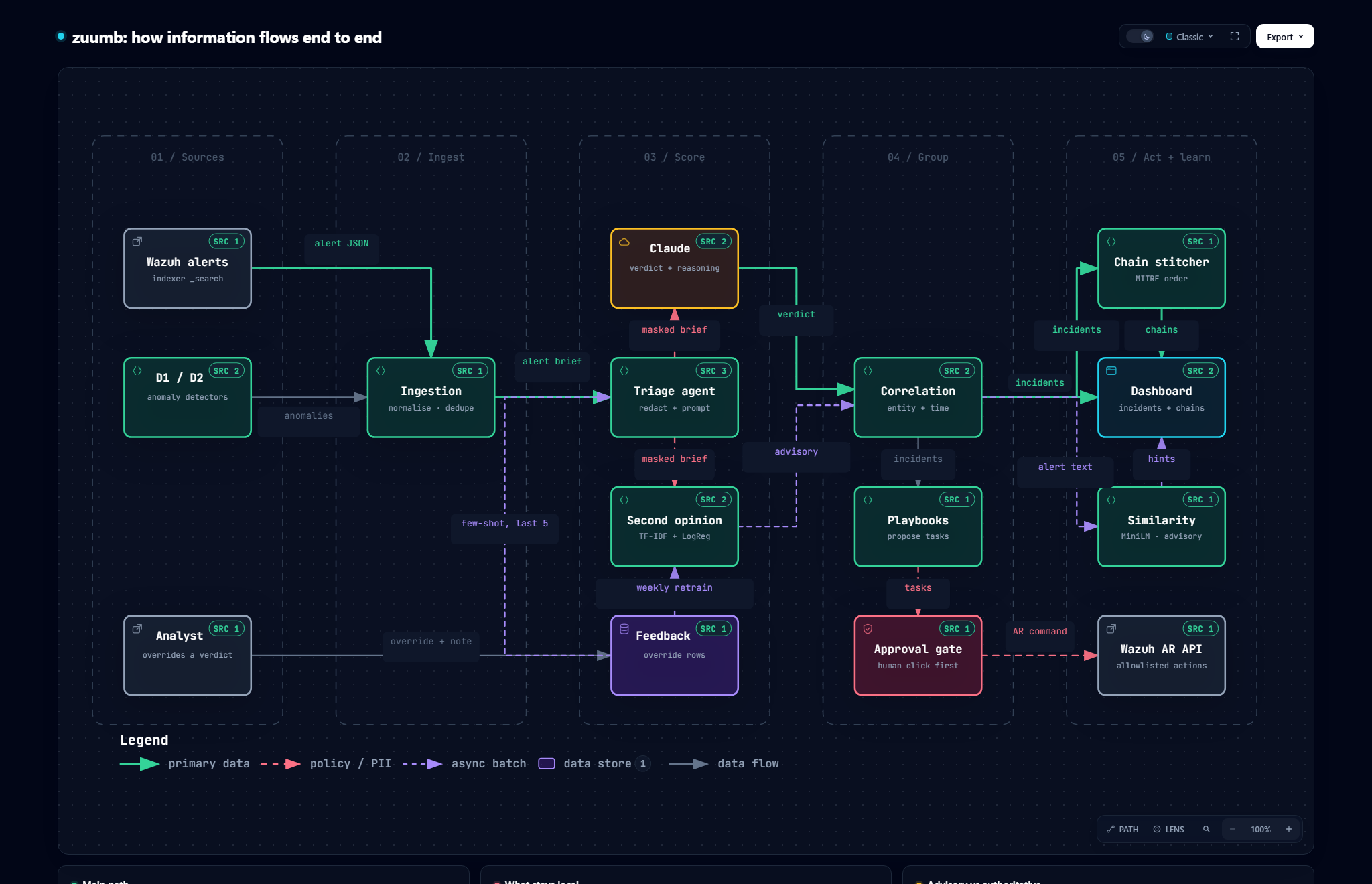This screenshot has width=1372, height=884.
Task: Enable LENS mode in the toolbar
Action: coord(1169,829)
